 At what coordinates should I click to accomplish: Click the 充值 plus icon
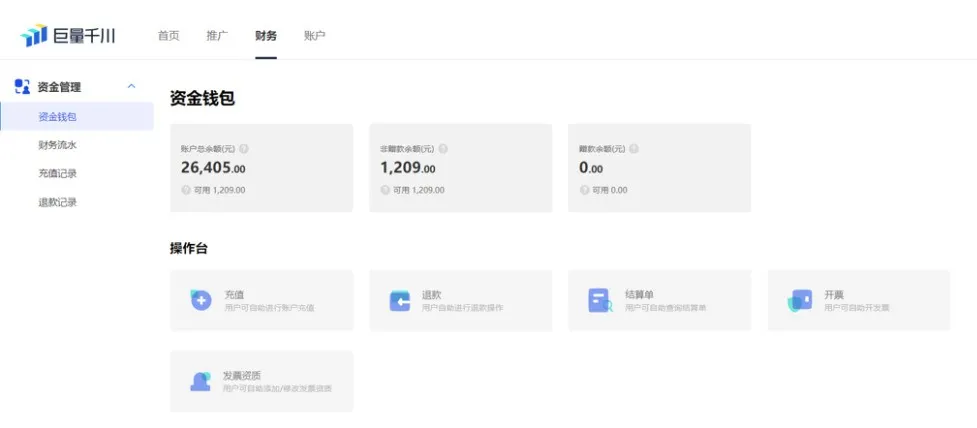pyautogui.click(x=201, y=300)
